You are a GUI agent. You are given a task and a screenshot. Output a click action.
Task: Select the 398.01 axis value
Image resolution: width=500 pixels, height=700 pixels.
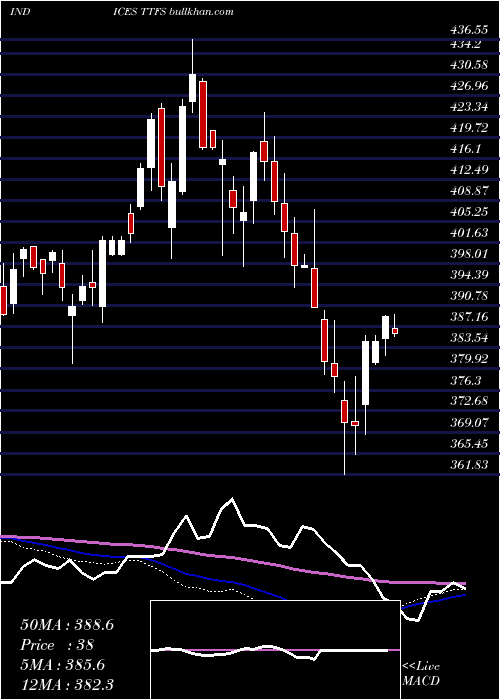(469, 254)
